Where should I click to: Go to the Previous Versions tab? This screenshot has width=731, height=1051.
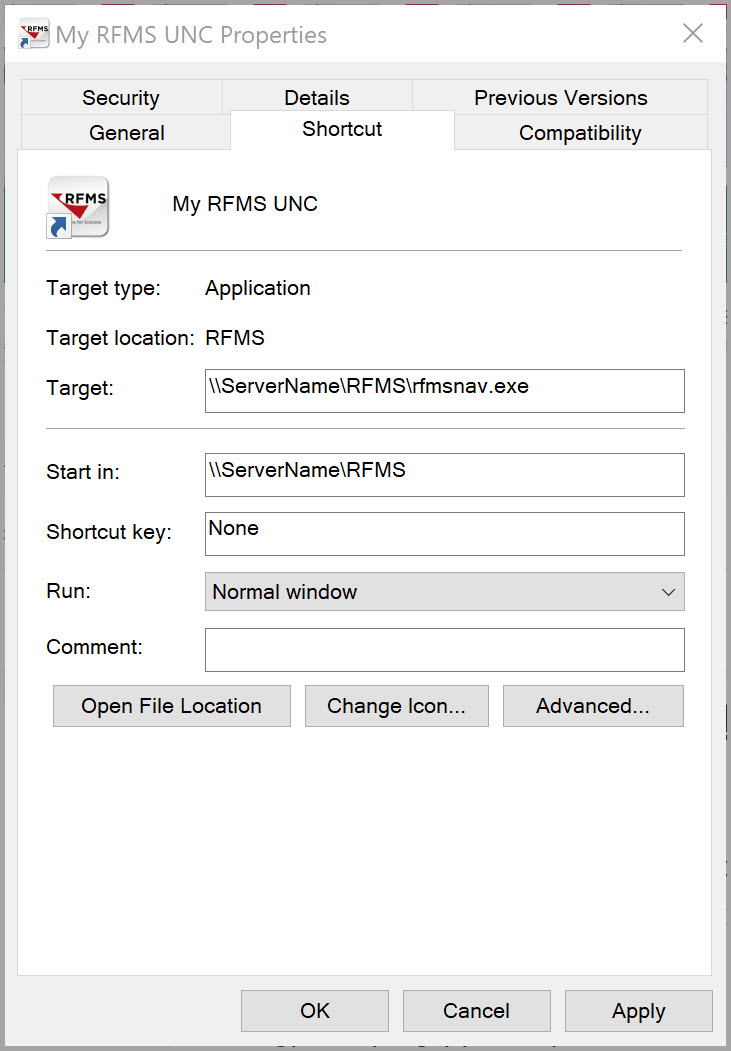tap(560, 98)
